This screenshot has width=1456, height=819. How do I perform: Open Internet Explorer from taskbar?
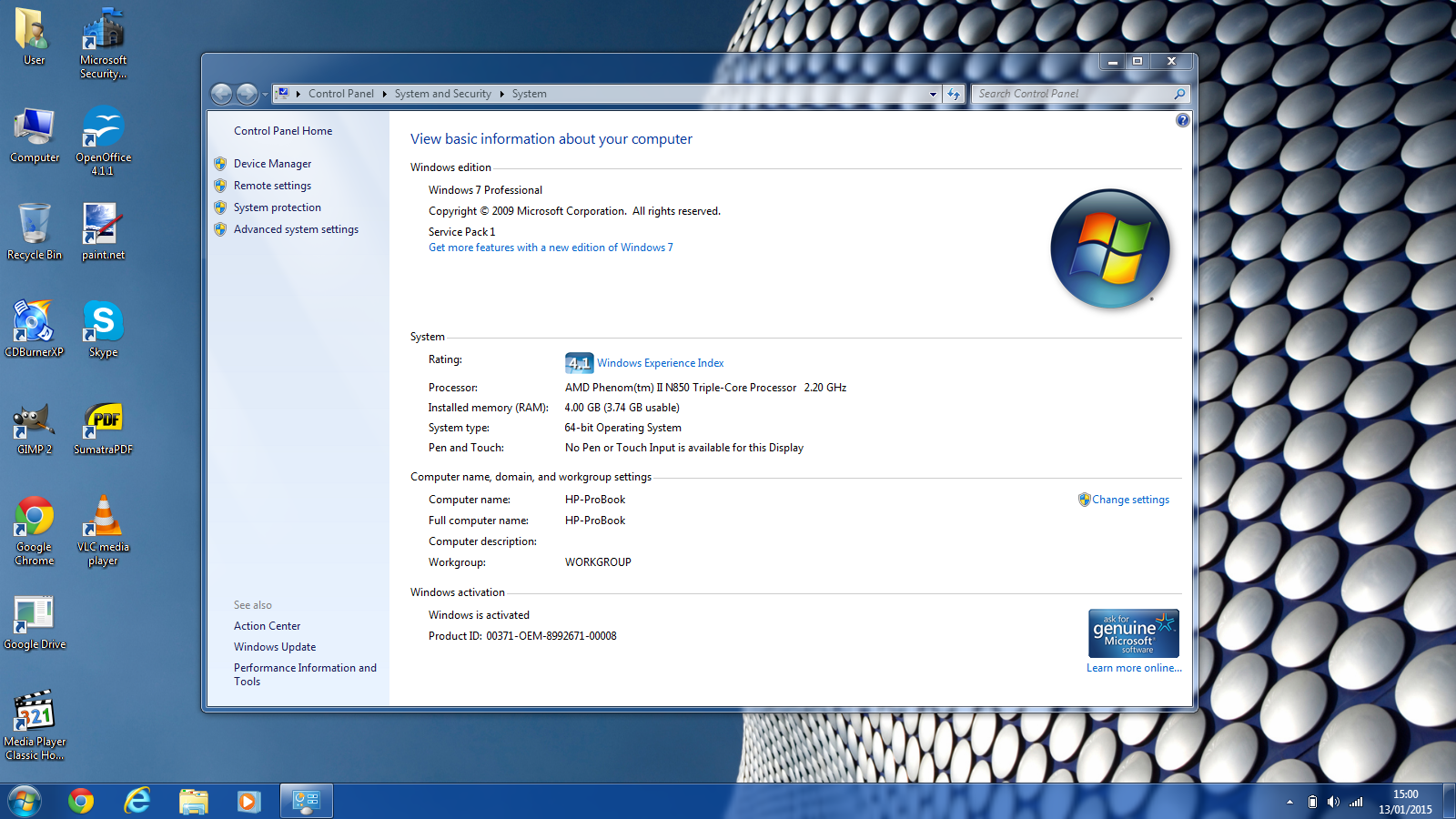pos(137,802)
